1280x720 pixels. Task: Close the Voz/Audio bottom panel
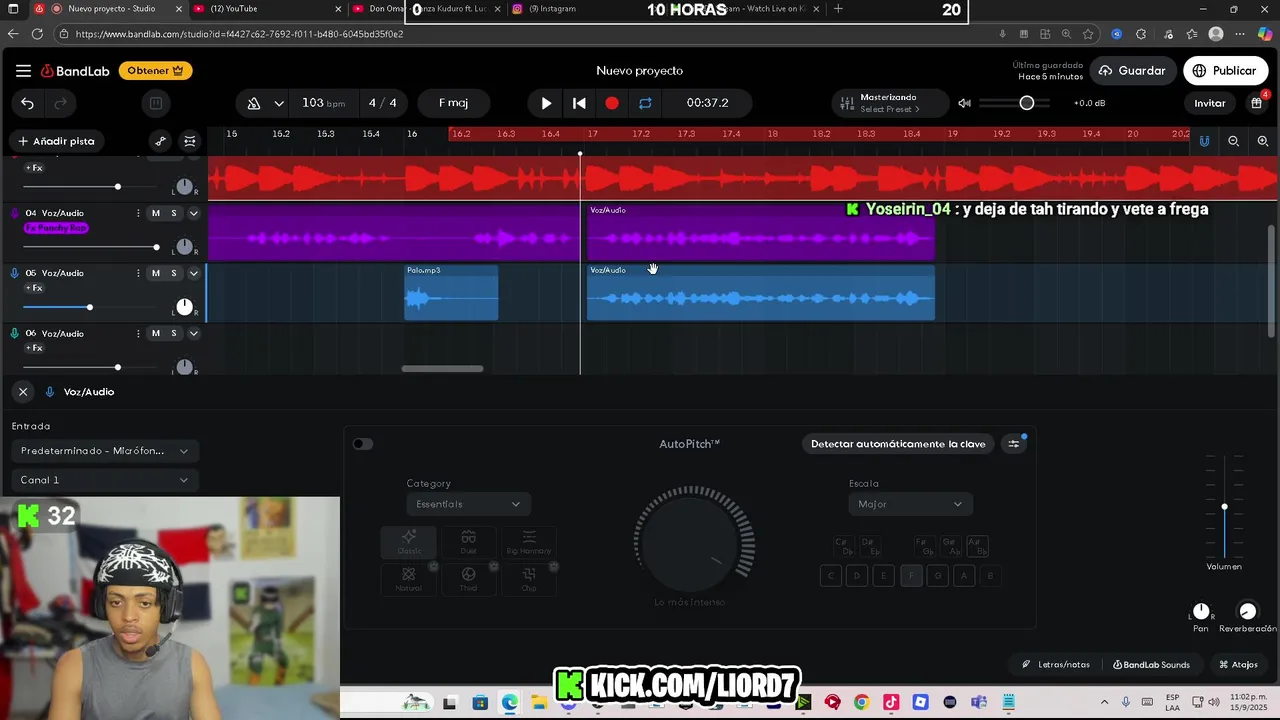(23, 392)
